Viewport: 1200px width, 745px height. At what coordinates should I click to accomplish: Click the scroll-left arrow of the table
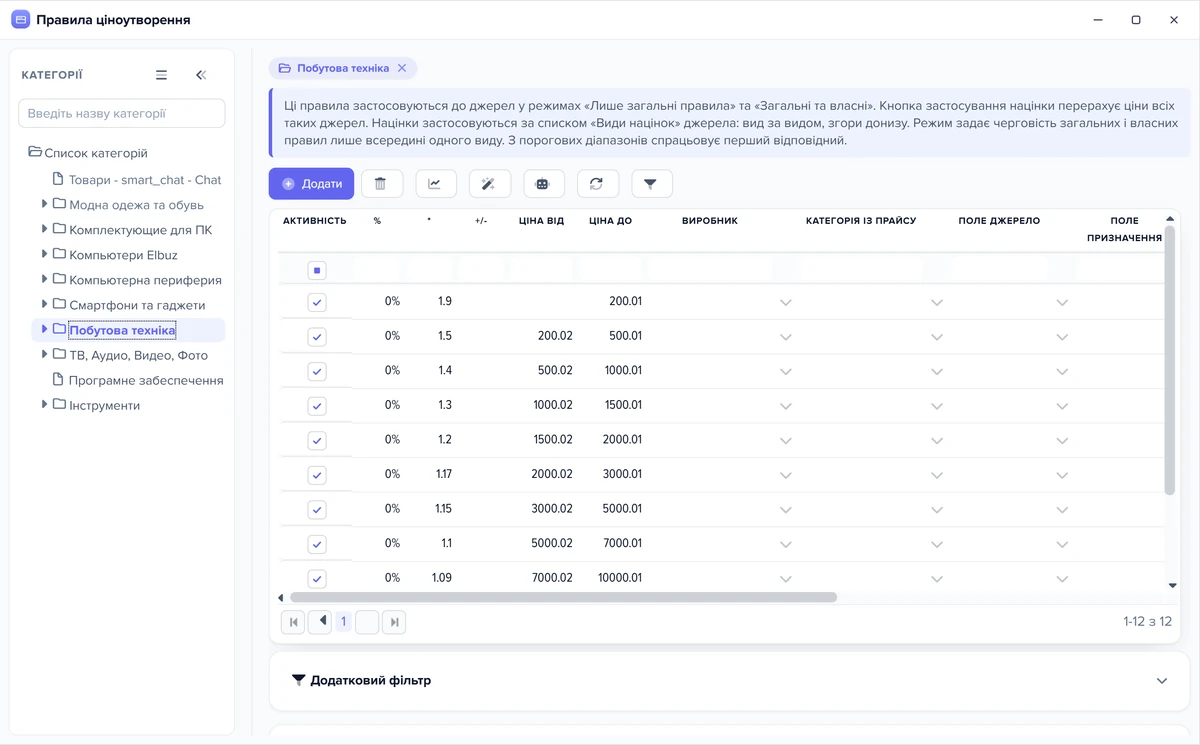281,598
